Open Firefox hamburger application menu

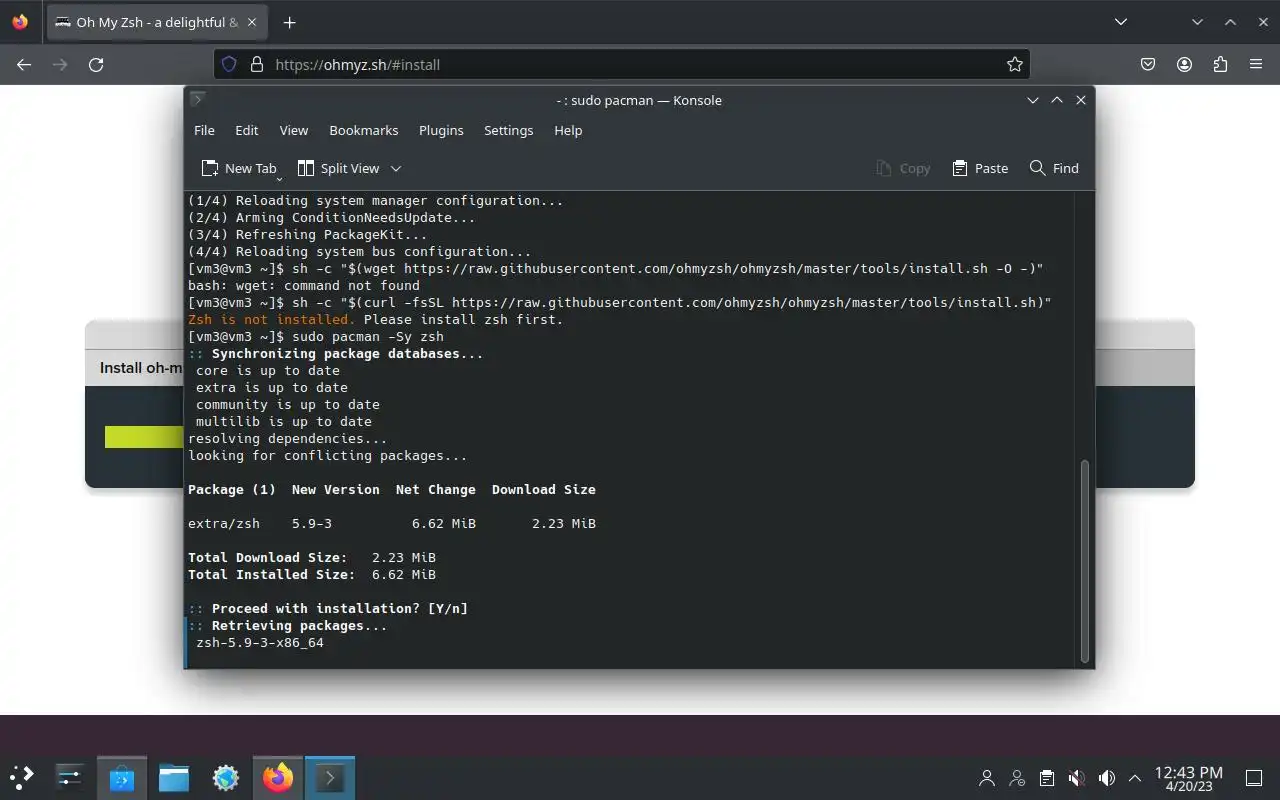pyautogui.click(x=1256, y=64)
